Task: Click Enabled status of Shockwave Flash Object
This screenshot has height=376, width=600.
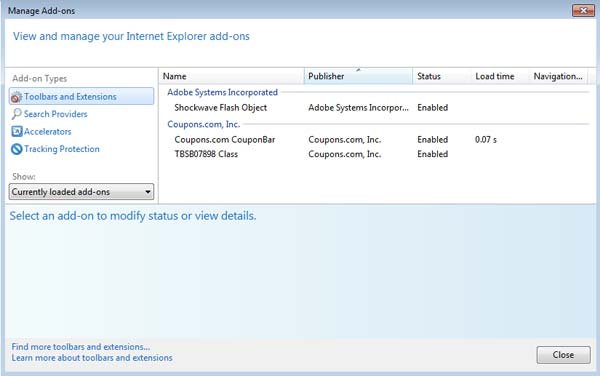Action: pos(432,108)
